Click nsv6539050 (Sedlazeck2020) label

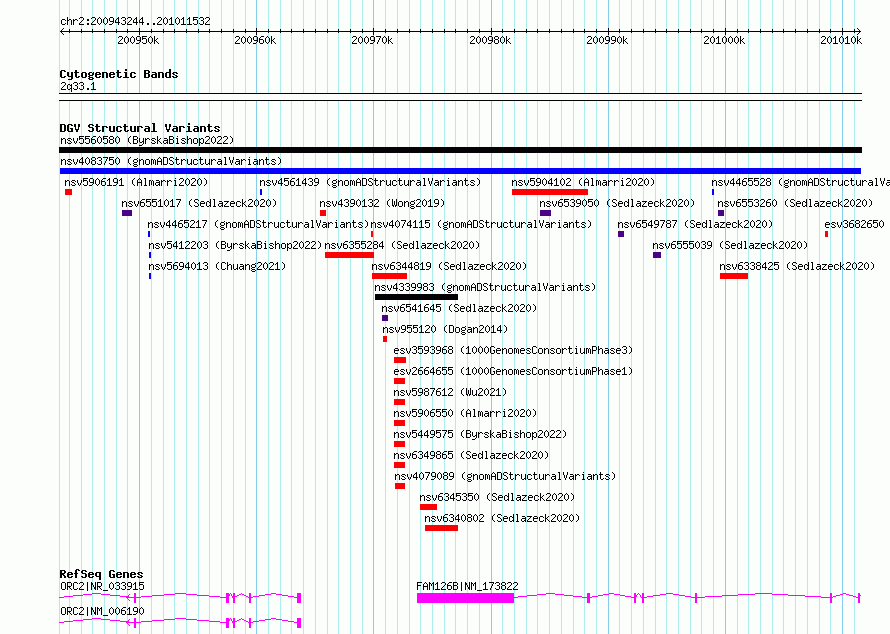click(617, 203)
